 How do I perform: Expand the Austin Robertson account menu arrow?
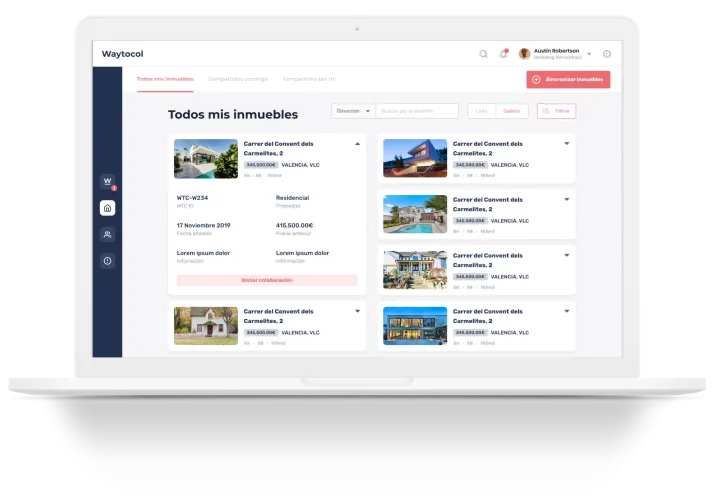point(589,54)
